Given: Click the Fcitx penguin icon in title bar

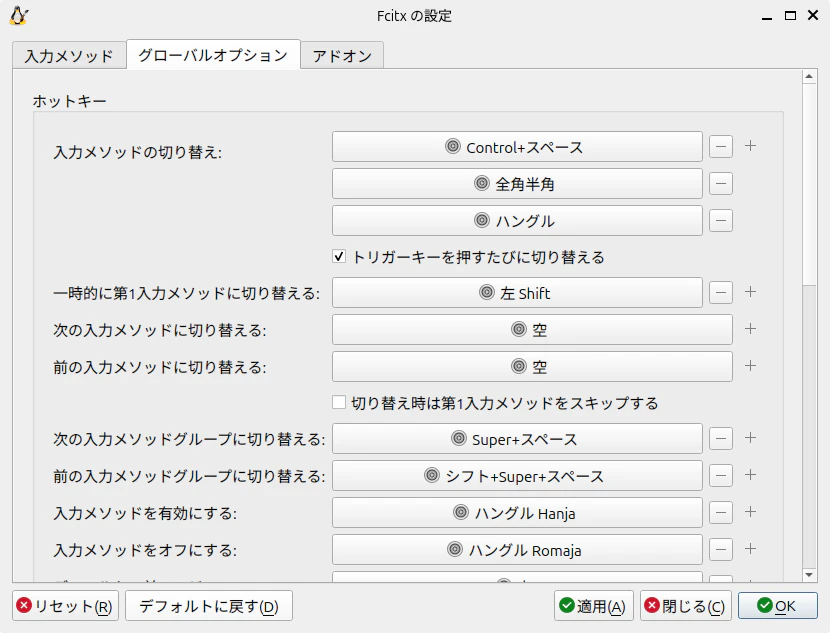Looking at the screenshot, I should tap(19, 16).
